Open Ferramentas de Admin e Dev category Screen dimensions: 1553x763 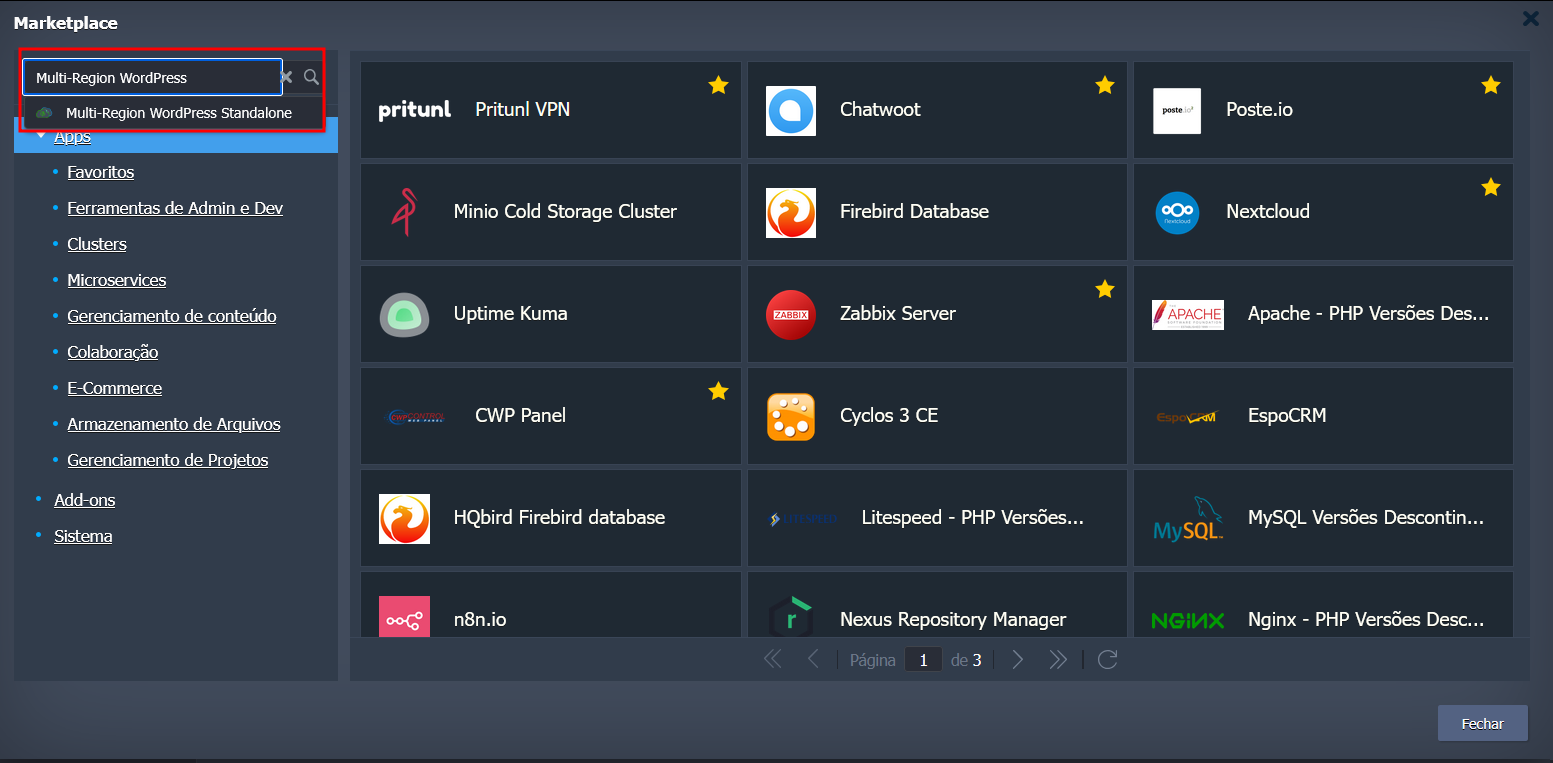click(x=175, y=208)
